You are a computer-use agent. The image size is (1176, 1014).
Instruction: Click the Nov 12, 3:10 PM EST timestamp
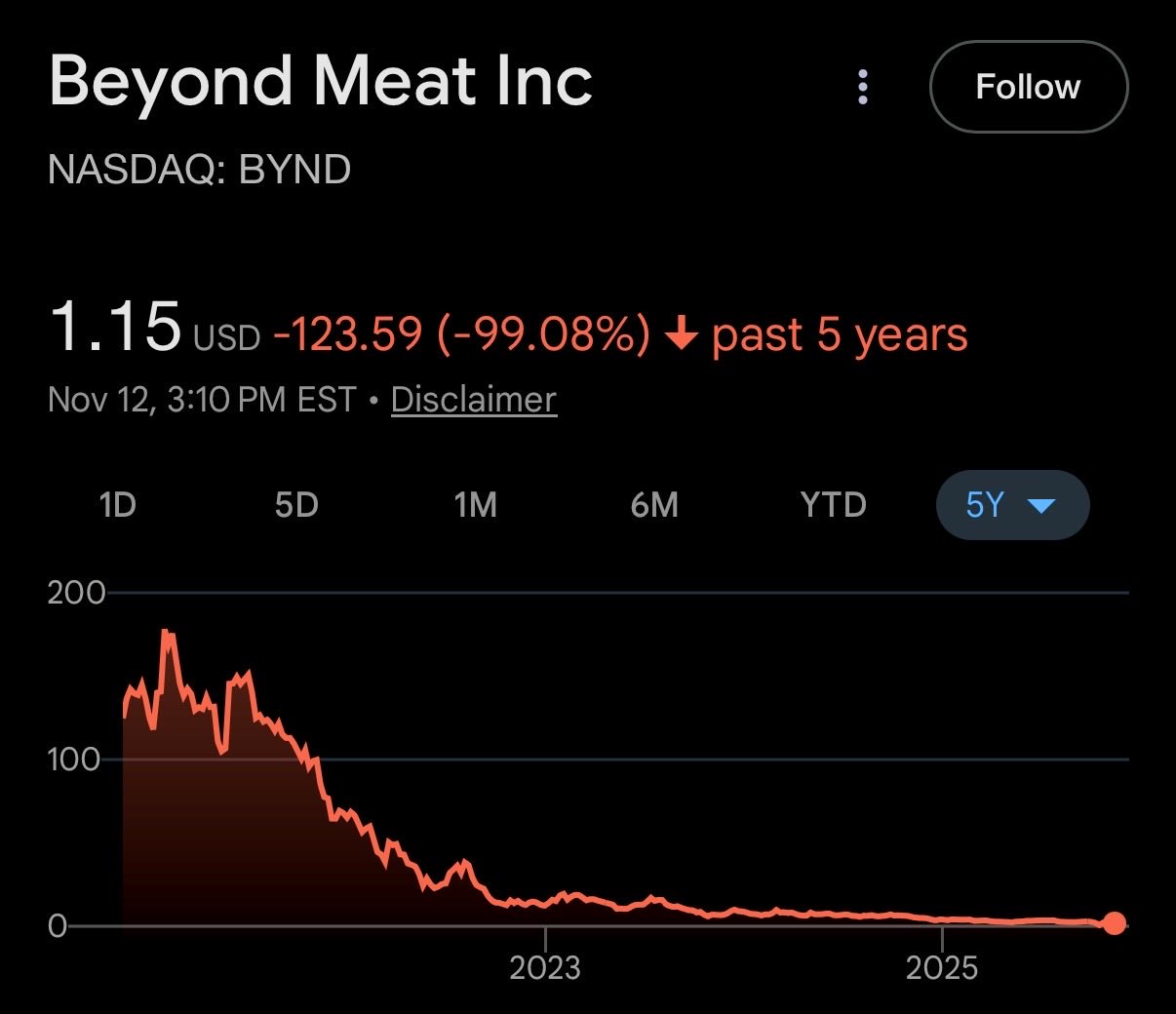202,400
